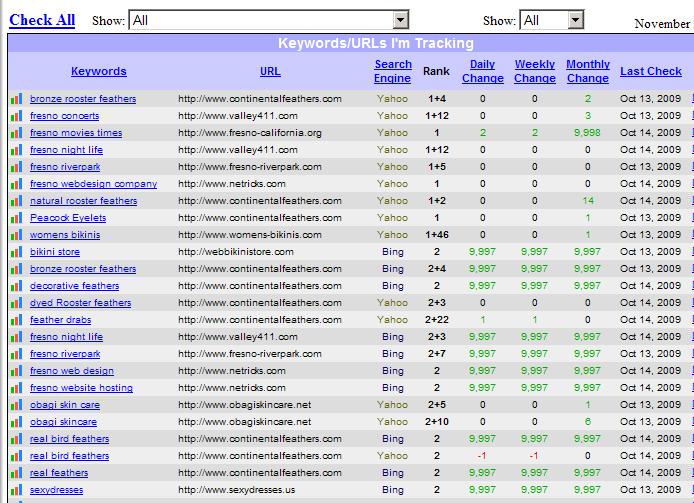Sort by Monthly Change column header
The width and height of the screenshot is (694, 503).
[588, 71]
